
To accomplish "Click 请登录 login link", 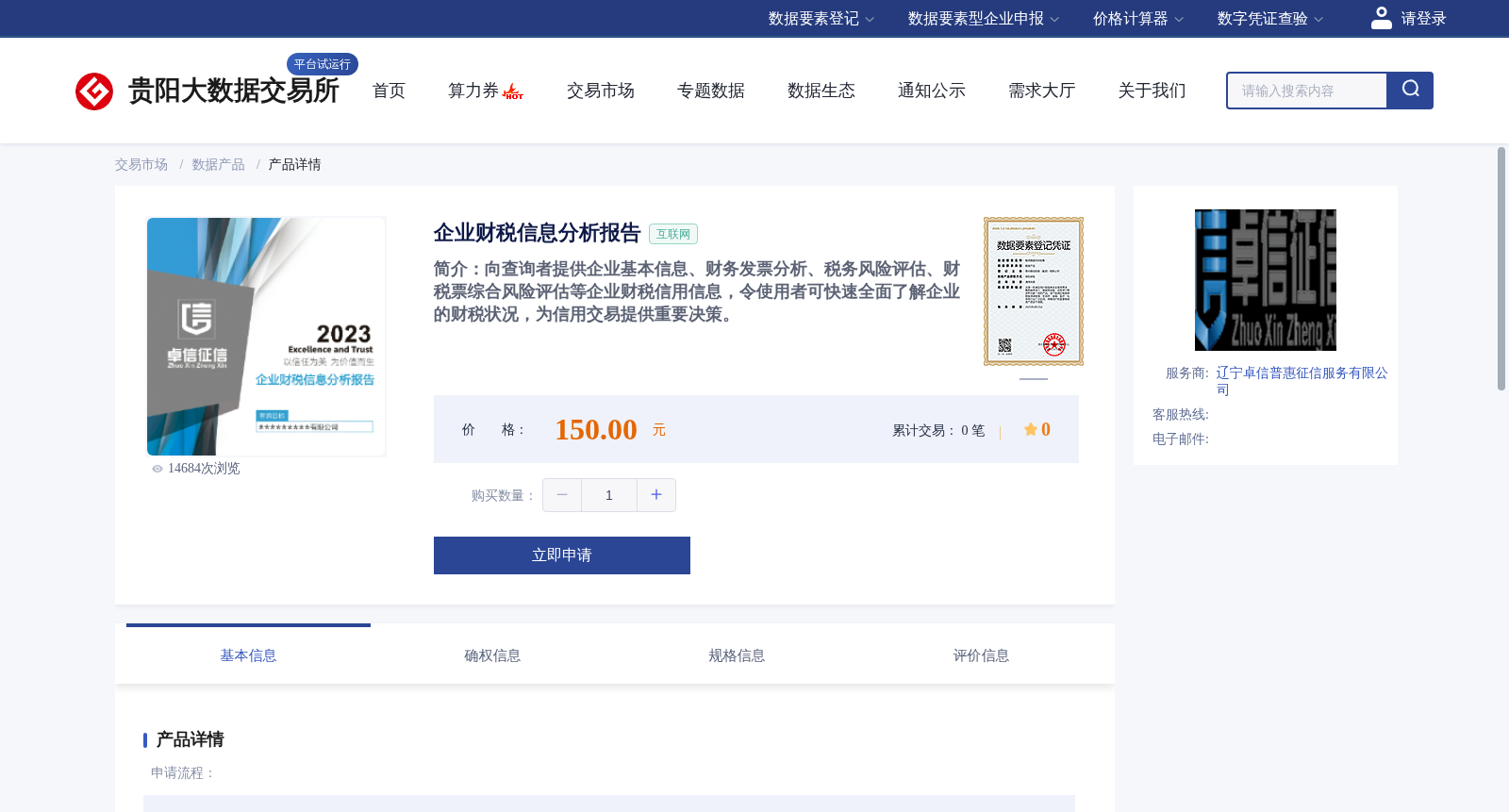I will click(1423, 19).
